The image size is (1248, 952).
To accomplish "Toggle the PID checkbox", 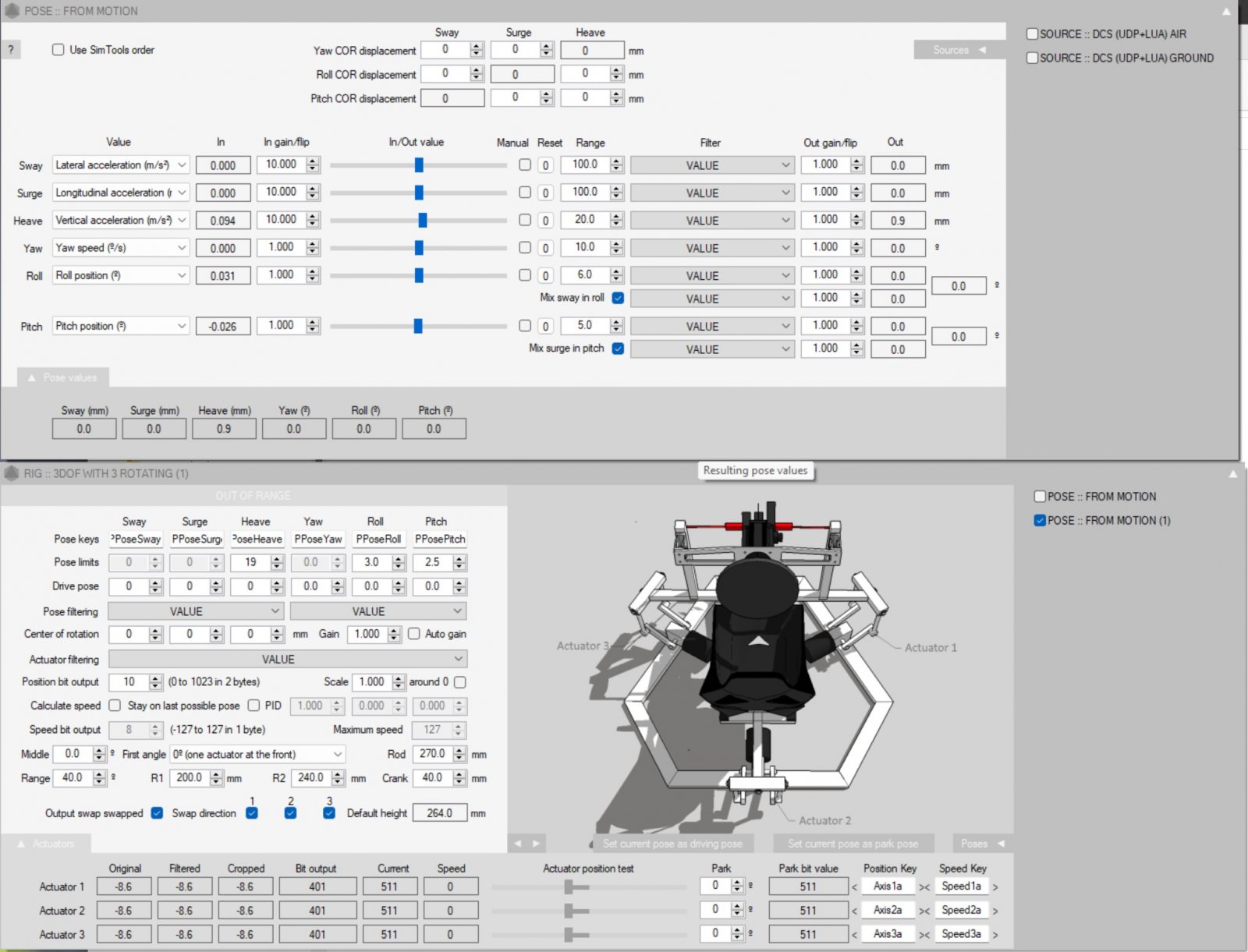I will [x=253, y=705].
